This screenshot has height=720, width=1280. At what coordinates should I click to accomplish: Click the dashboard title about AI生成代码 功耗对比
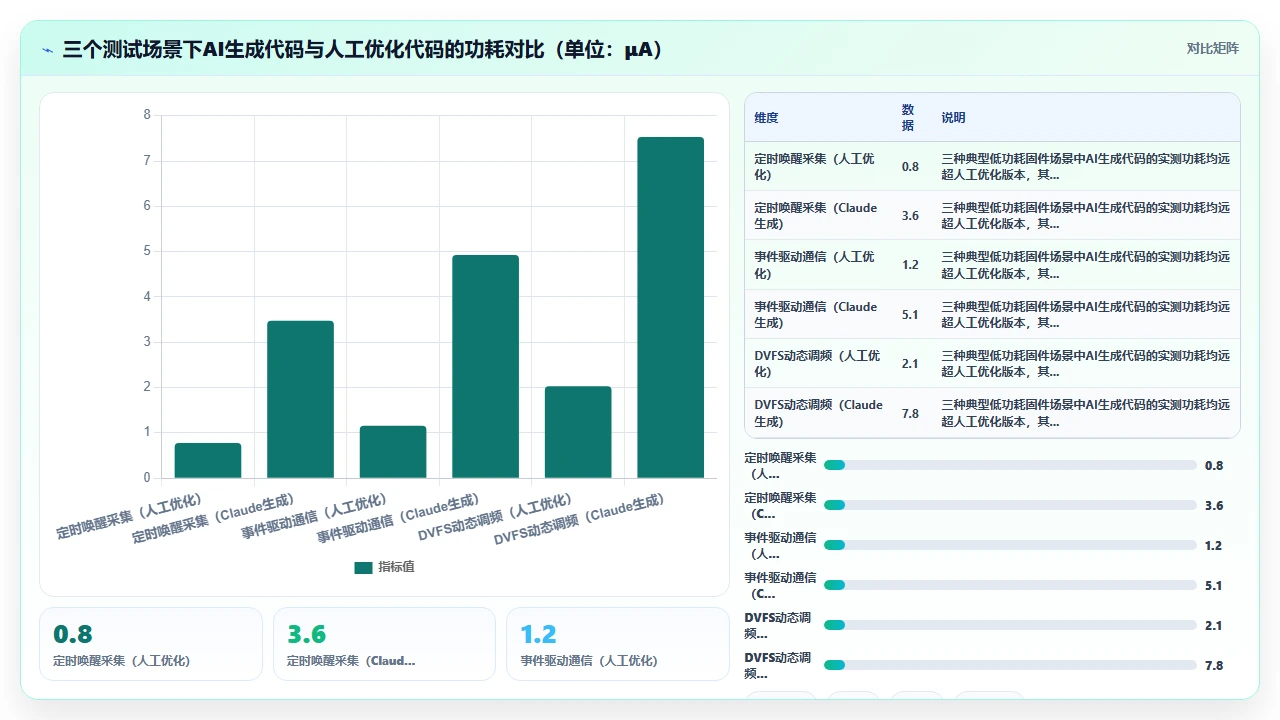click(x=363, y=49)
